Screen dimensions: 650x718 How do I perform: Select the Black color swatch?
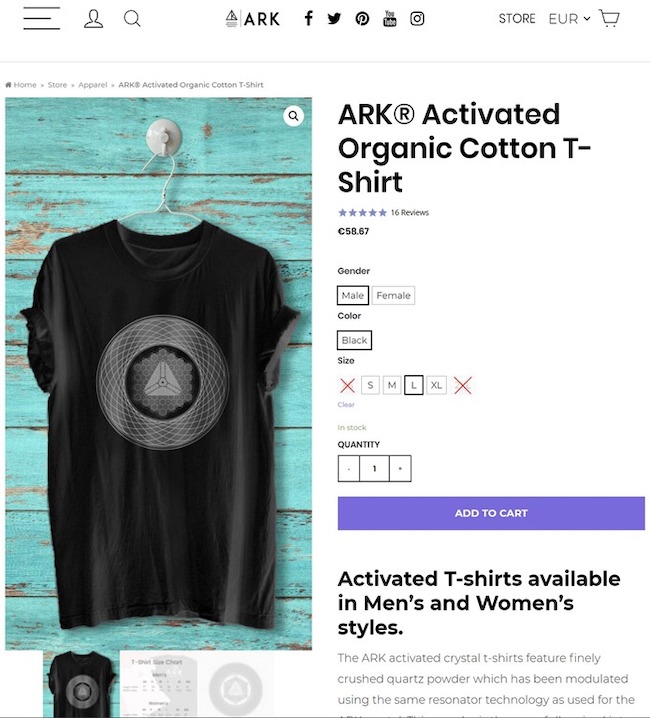coord(354,340)
